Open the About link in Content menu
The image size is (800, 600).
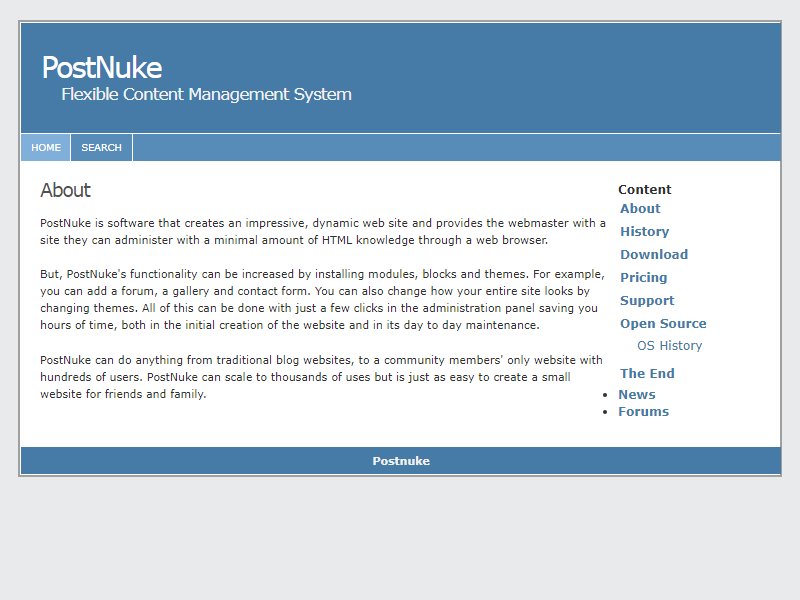click(640, 208)
